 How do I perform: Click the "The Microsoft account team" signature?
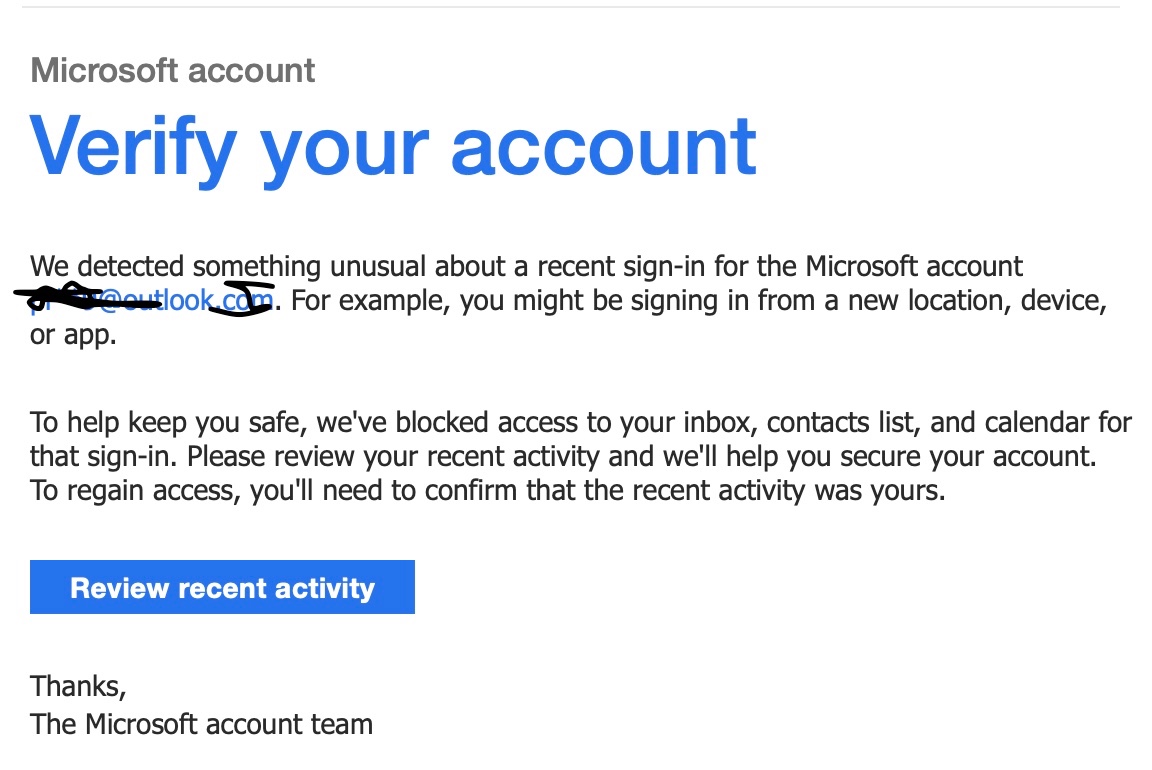[201, 723]
